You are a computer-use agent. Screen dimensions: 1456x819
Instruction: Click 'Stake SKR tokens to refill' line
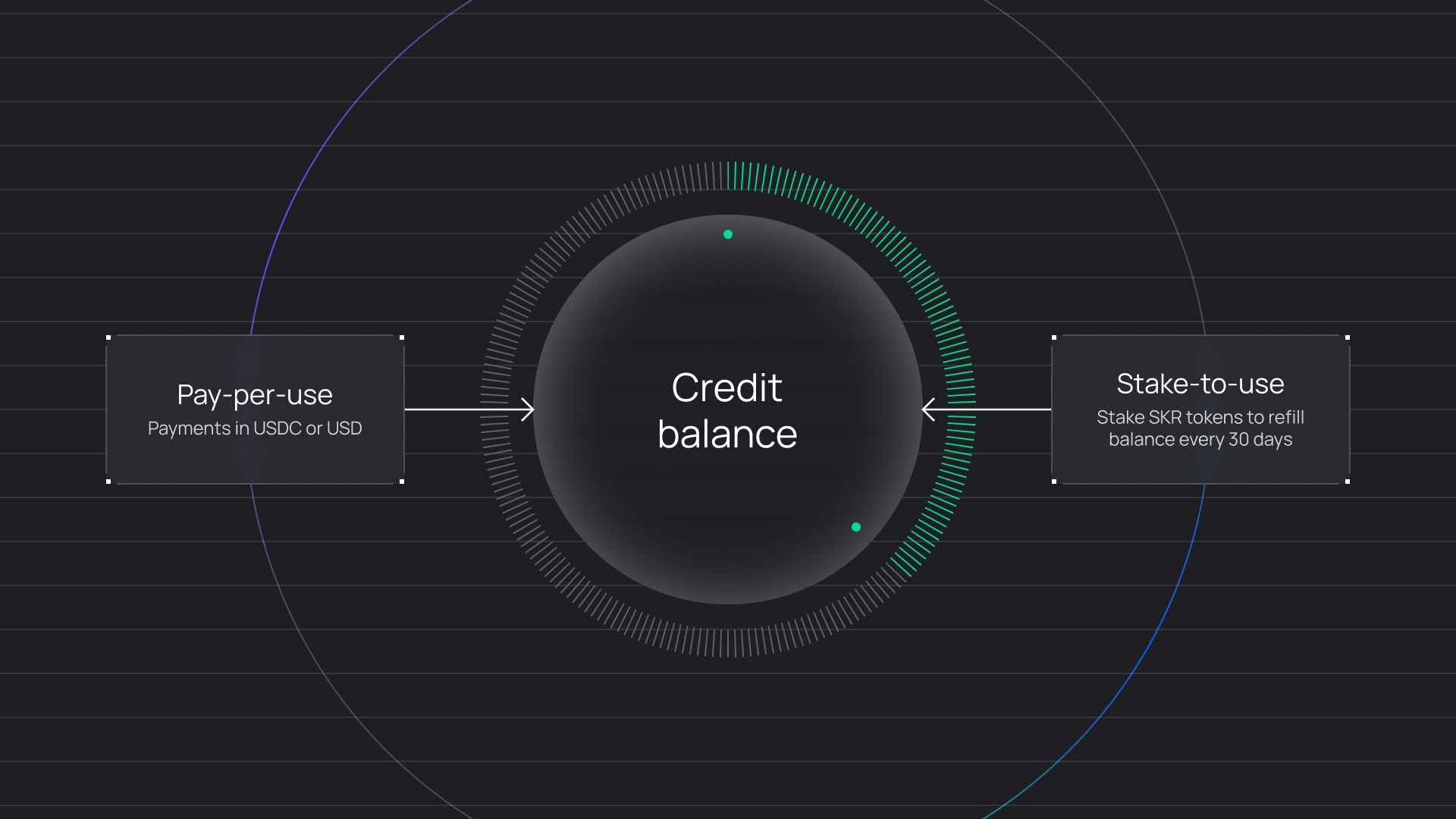[x=1200, y=417]
